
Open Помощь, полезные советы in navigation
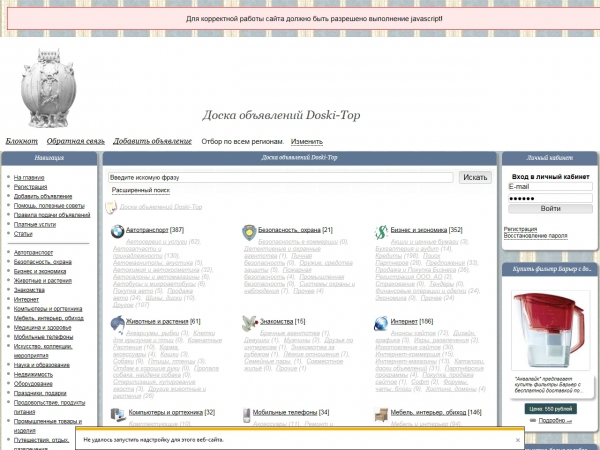pos(49,205)
